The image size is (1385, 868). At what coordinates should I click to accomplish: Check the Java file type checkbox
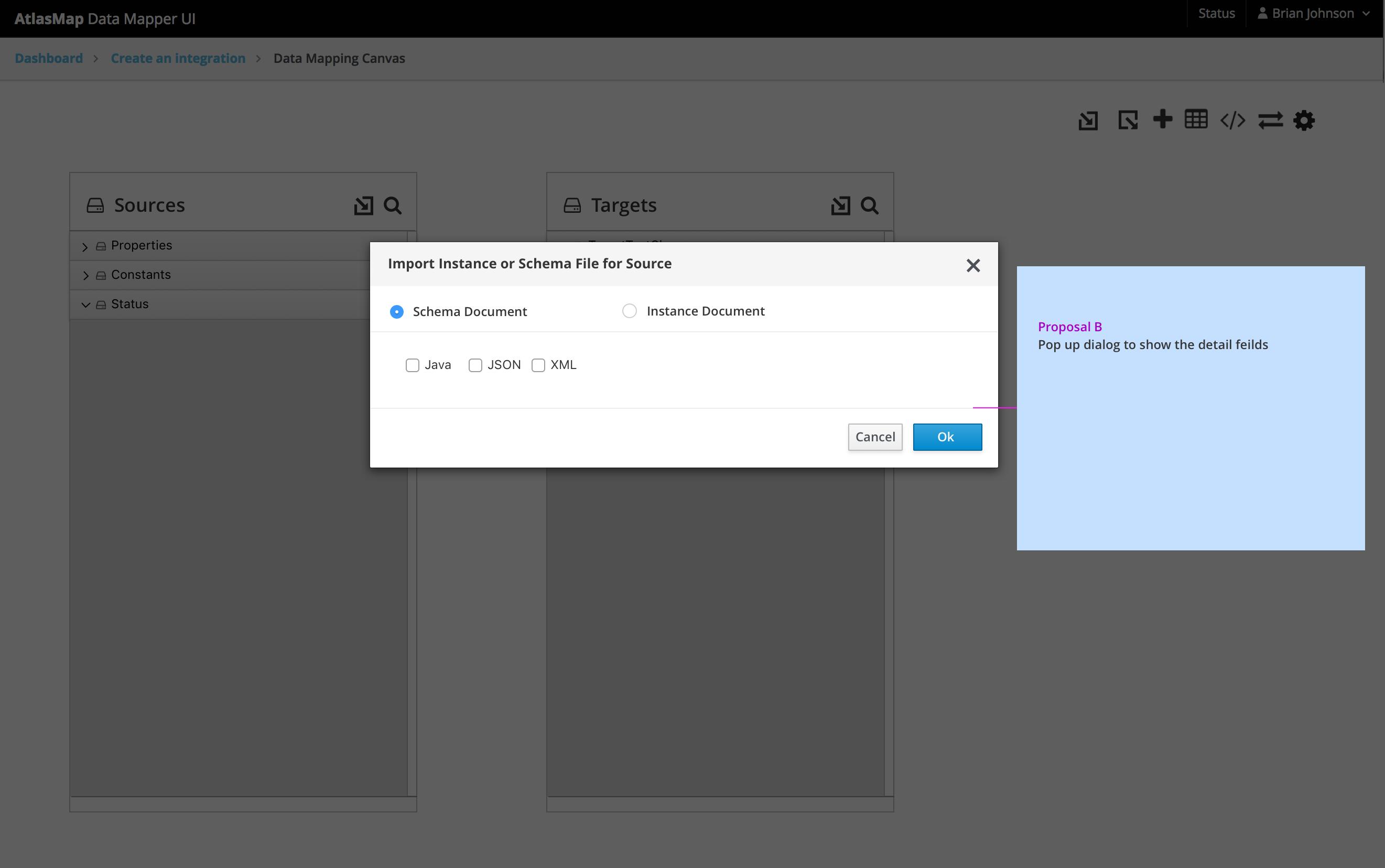coord(413,365)
